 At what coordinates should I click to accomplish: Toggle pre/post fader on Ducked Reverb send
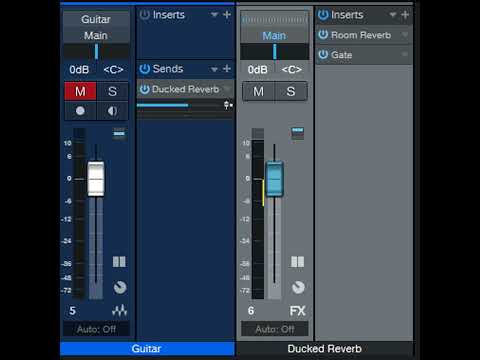click(228, 105)
